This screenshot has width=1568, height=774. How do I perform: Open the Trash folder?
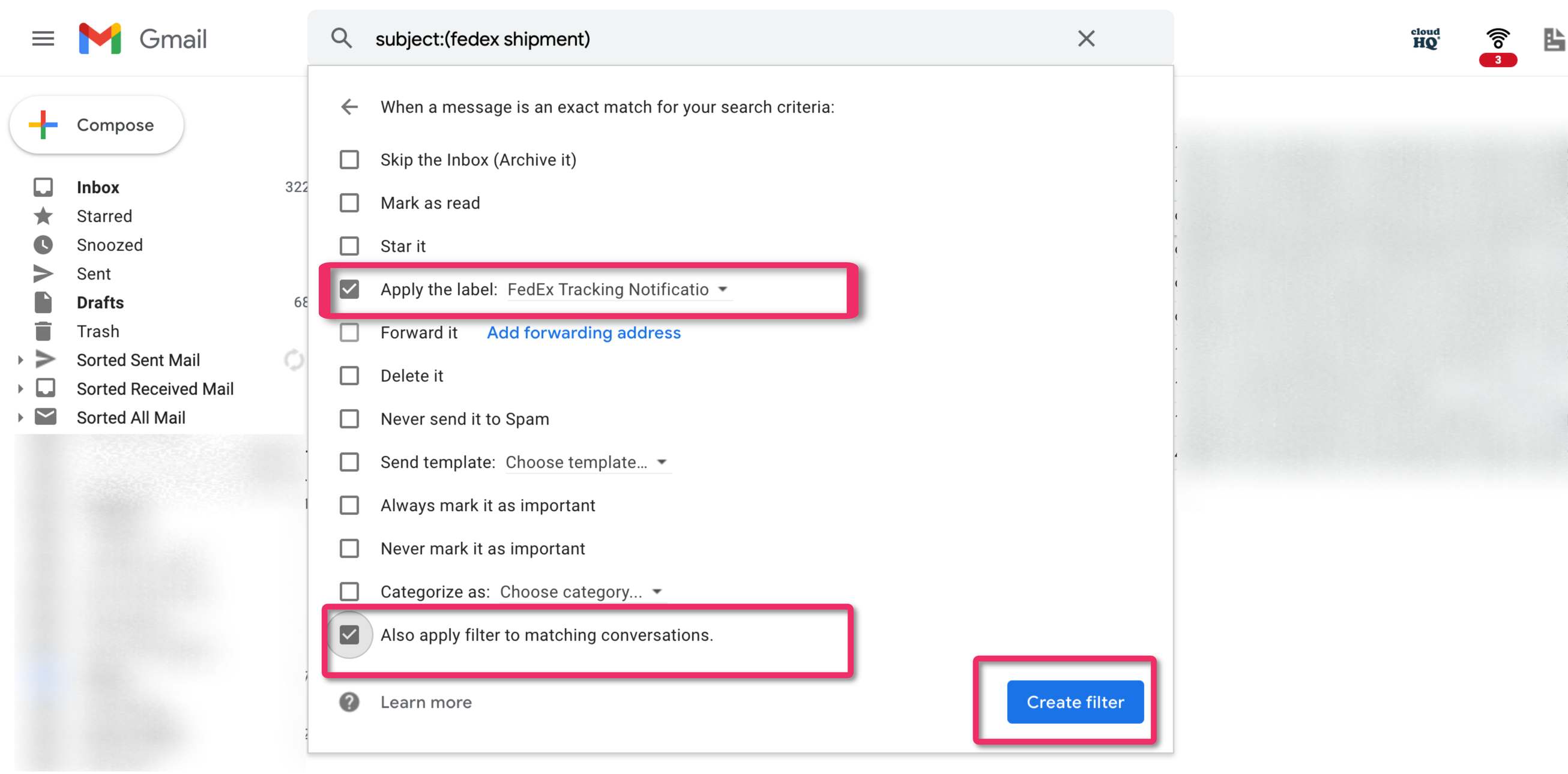tap(97, 331)
